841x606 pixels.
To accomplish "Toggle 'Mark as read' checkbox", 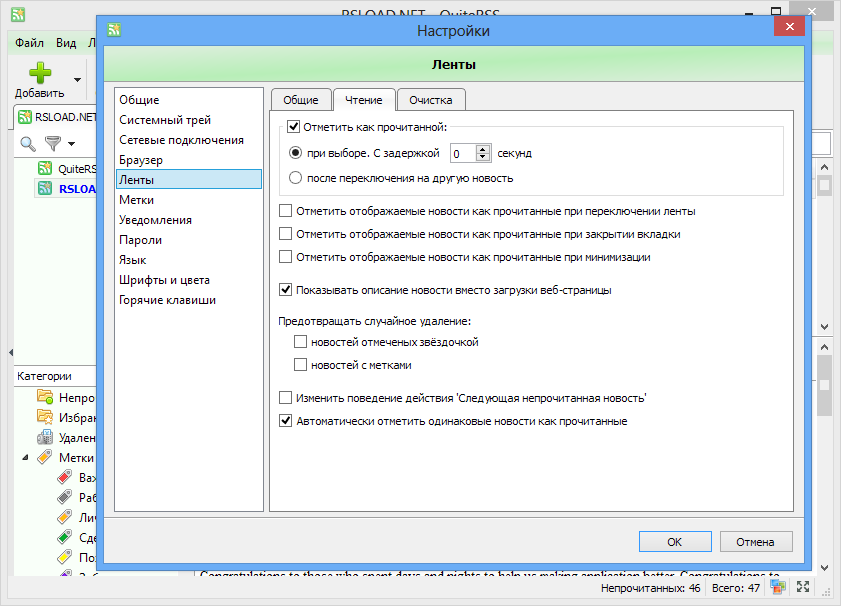I will click(x=293, y=127).
